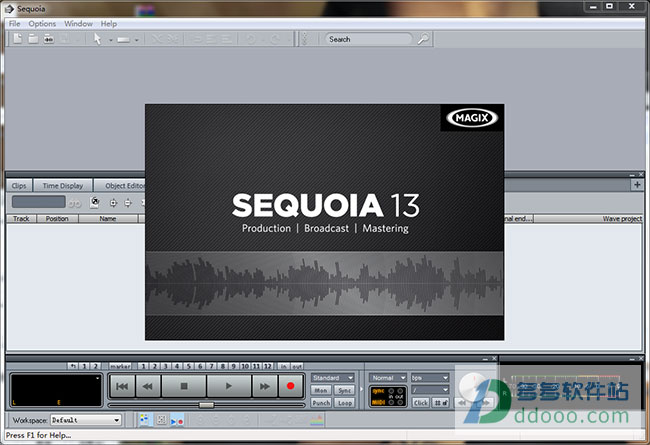Start playback with the Play button
The height and width of the screenshot is (445, 650).
229,386
